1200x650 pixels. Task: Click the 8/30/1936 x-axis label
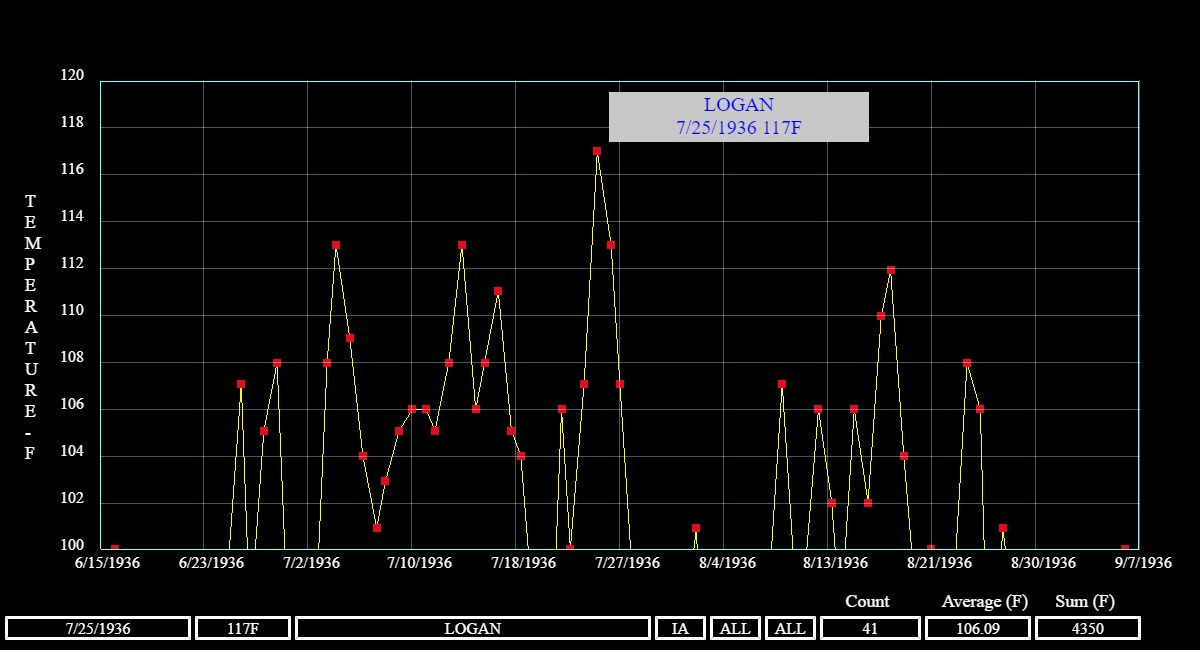click(1044, 563)
